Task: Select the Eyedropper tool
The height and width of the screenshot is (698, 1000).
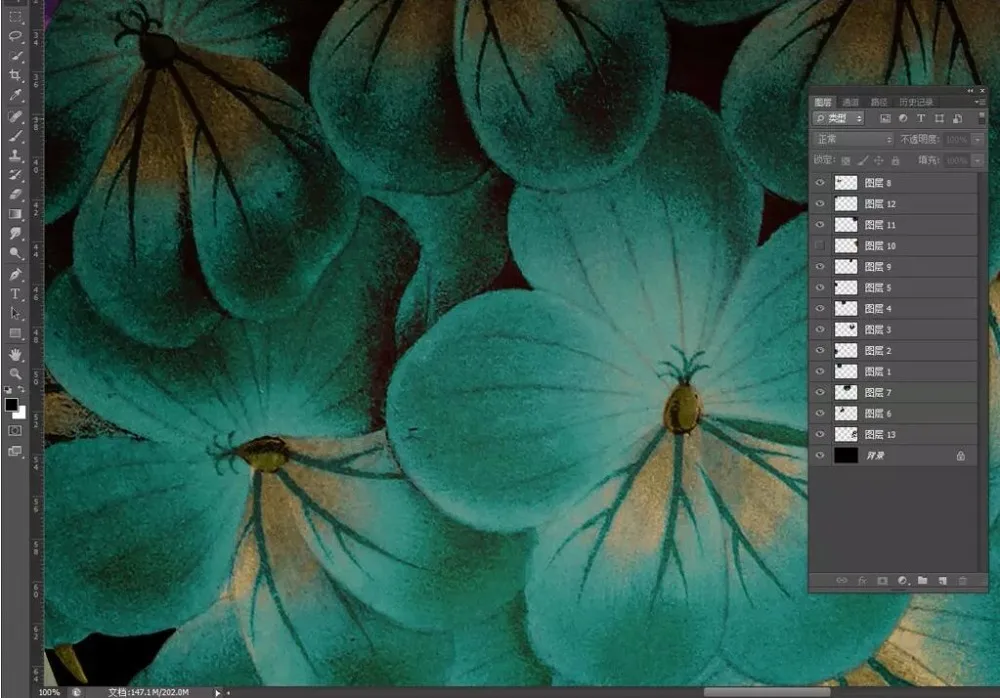Action: [15, 96]
